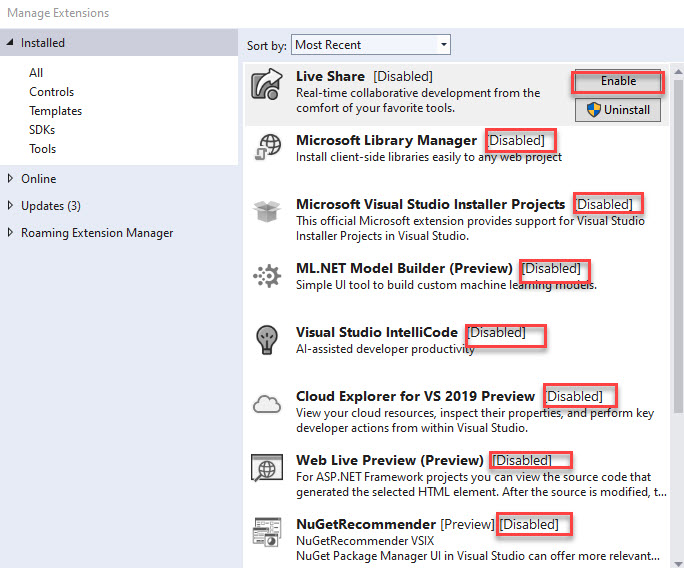Click the IntelliCode lightbulb icon
Viewport: 684px width, 568px height.
pos(267,339)
